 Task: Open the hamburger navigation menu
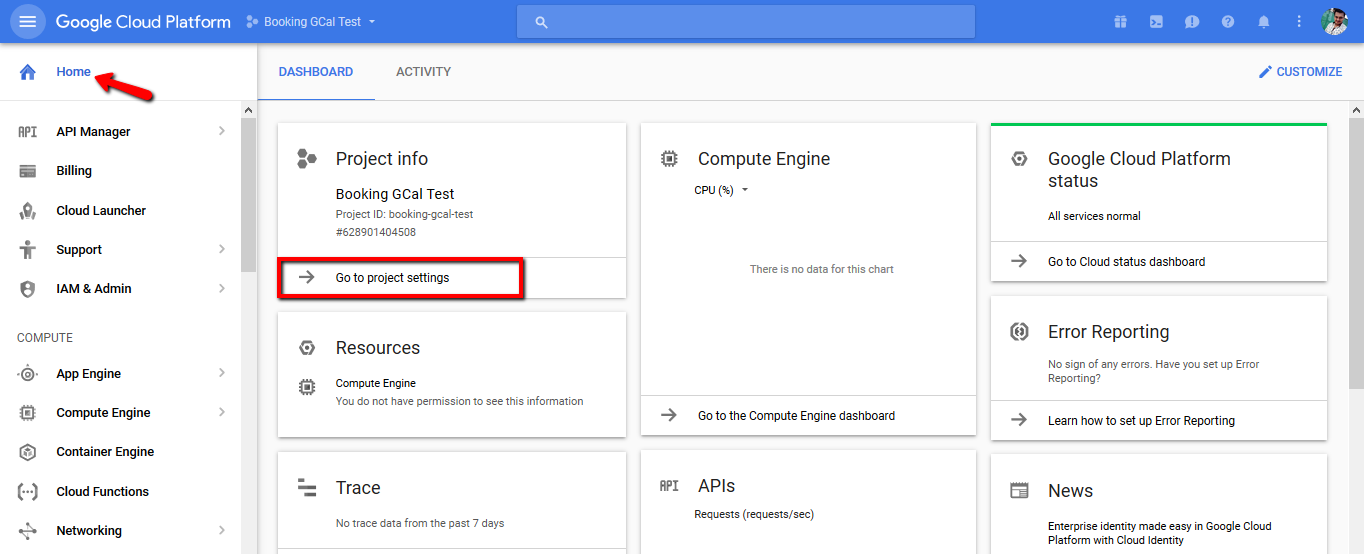tap(27, 21)
